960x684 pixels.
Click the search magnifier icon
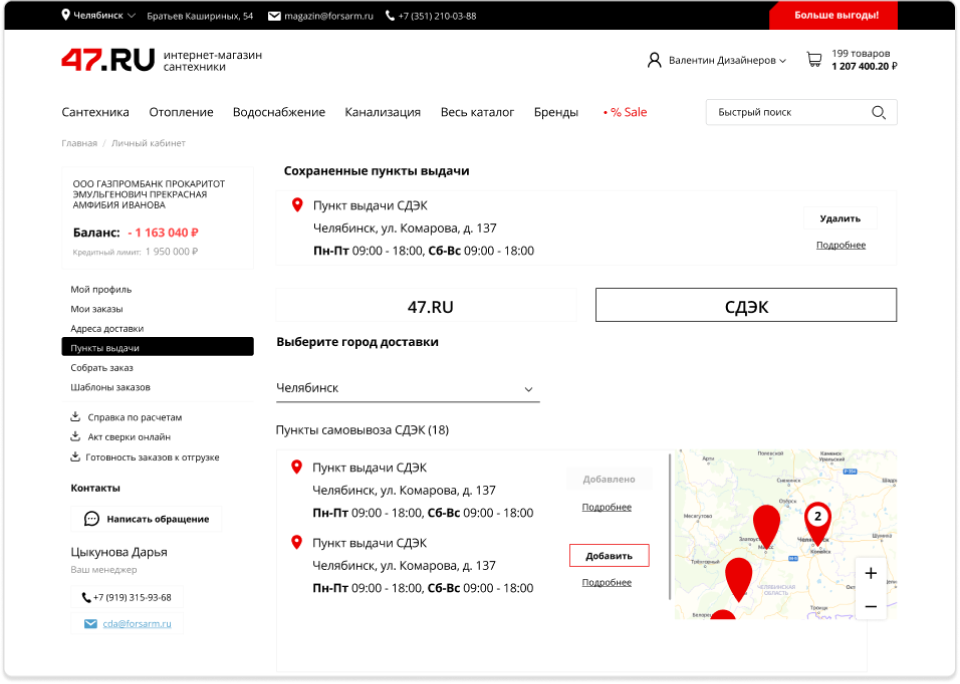click(x=878, y=112)
